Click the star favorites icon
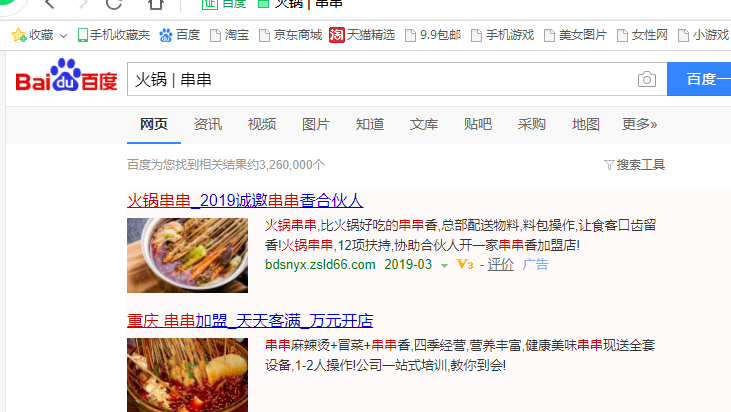The width and height of the screenshot is (731, 412). (19, 35)
